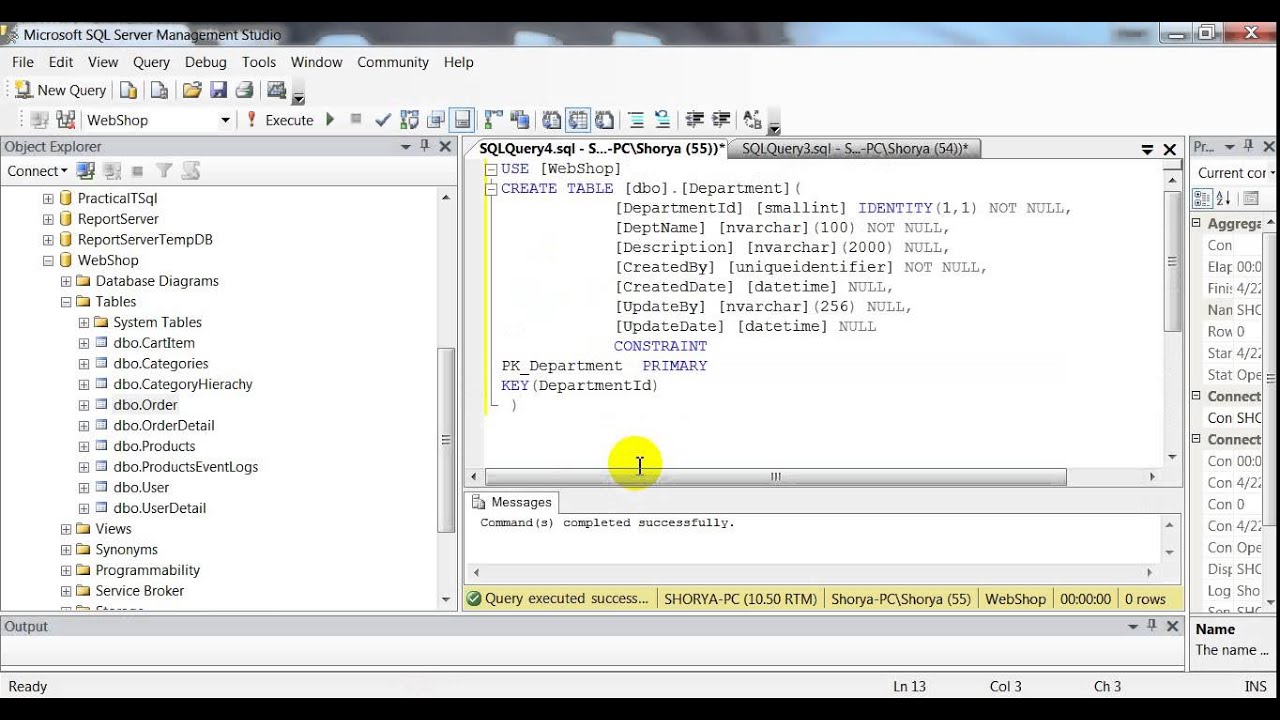Screen dimensions: 1280x720
Task: Click the Analysis Services query icon
Action: pos(159,90)
